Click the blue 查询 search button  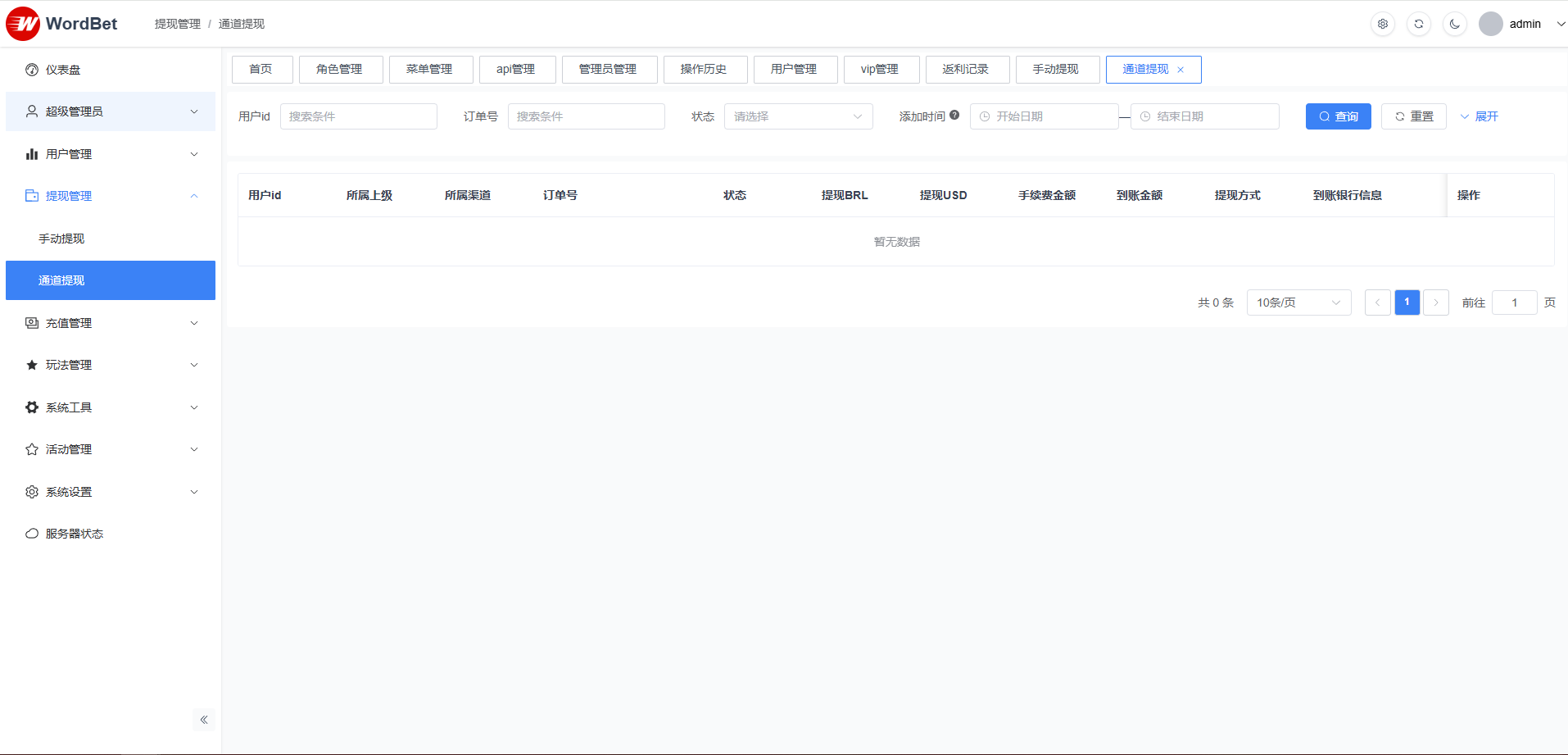1338,116
